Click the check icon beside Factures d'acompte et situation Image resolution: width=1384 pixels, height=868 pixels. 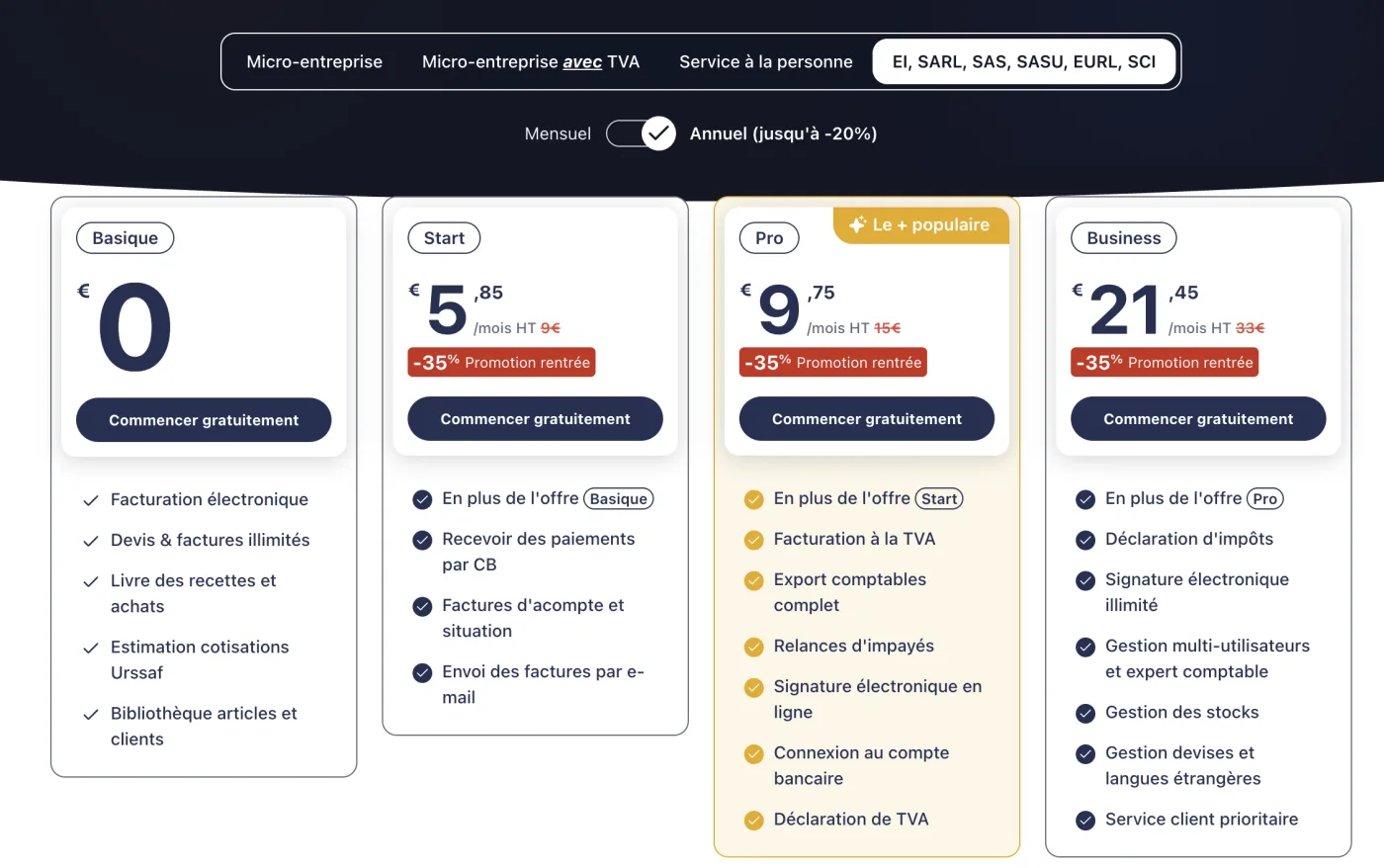[x=422, y=606]
